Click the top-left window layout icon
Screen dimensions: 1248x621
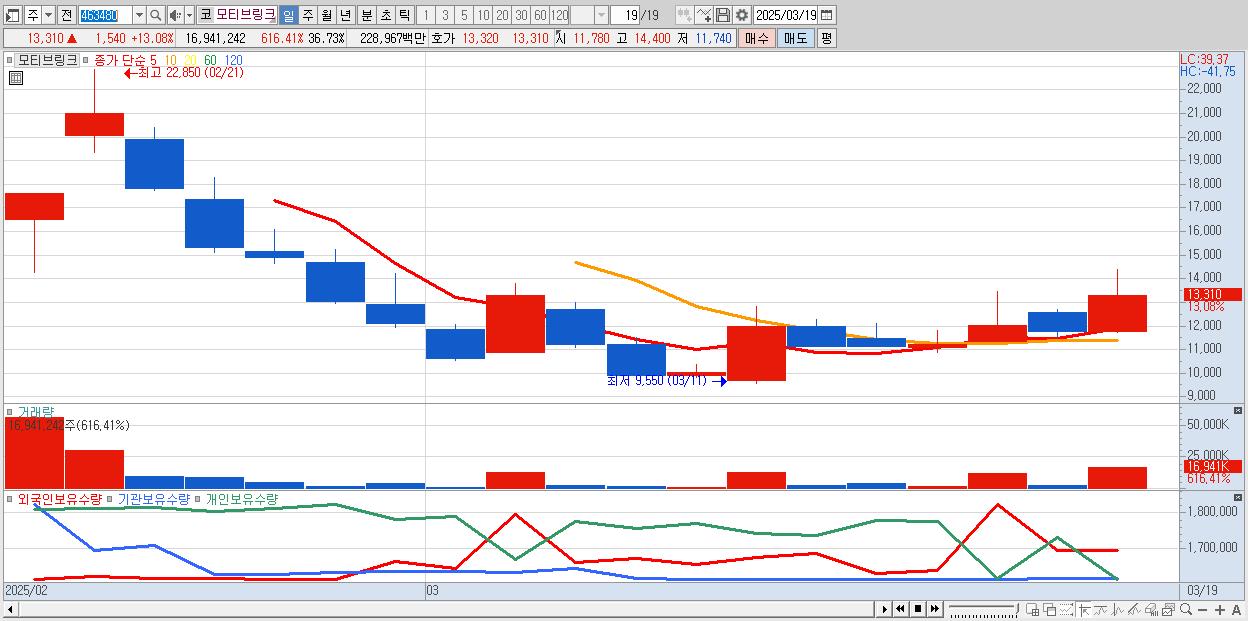(x=13, y=15)
